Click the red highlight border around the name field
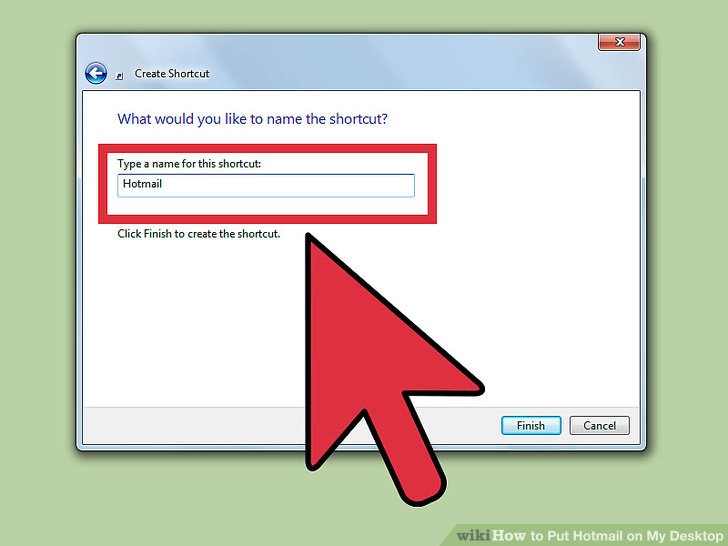728x546 pixels. 267,149
